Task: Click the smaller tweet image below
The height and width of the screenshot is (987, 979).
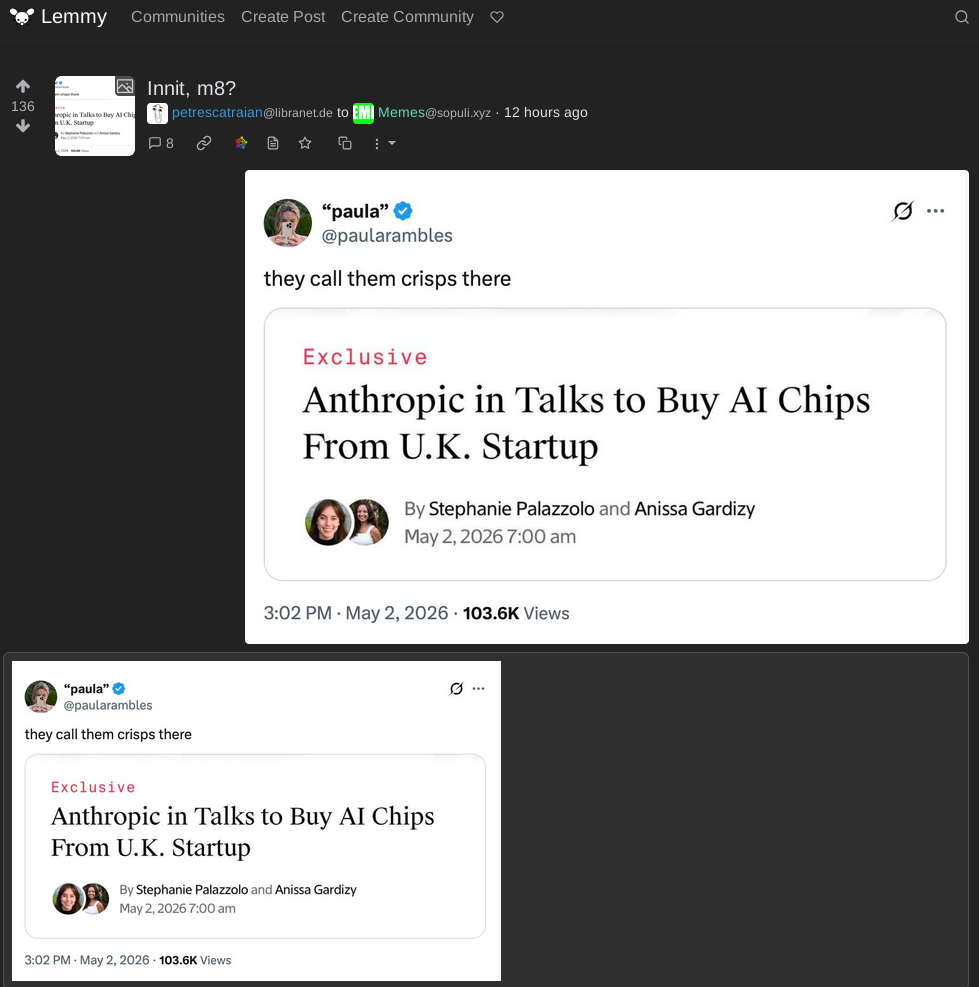Action: click(256, 821)
